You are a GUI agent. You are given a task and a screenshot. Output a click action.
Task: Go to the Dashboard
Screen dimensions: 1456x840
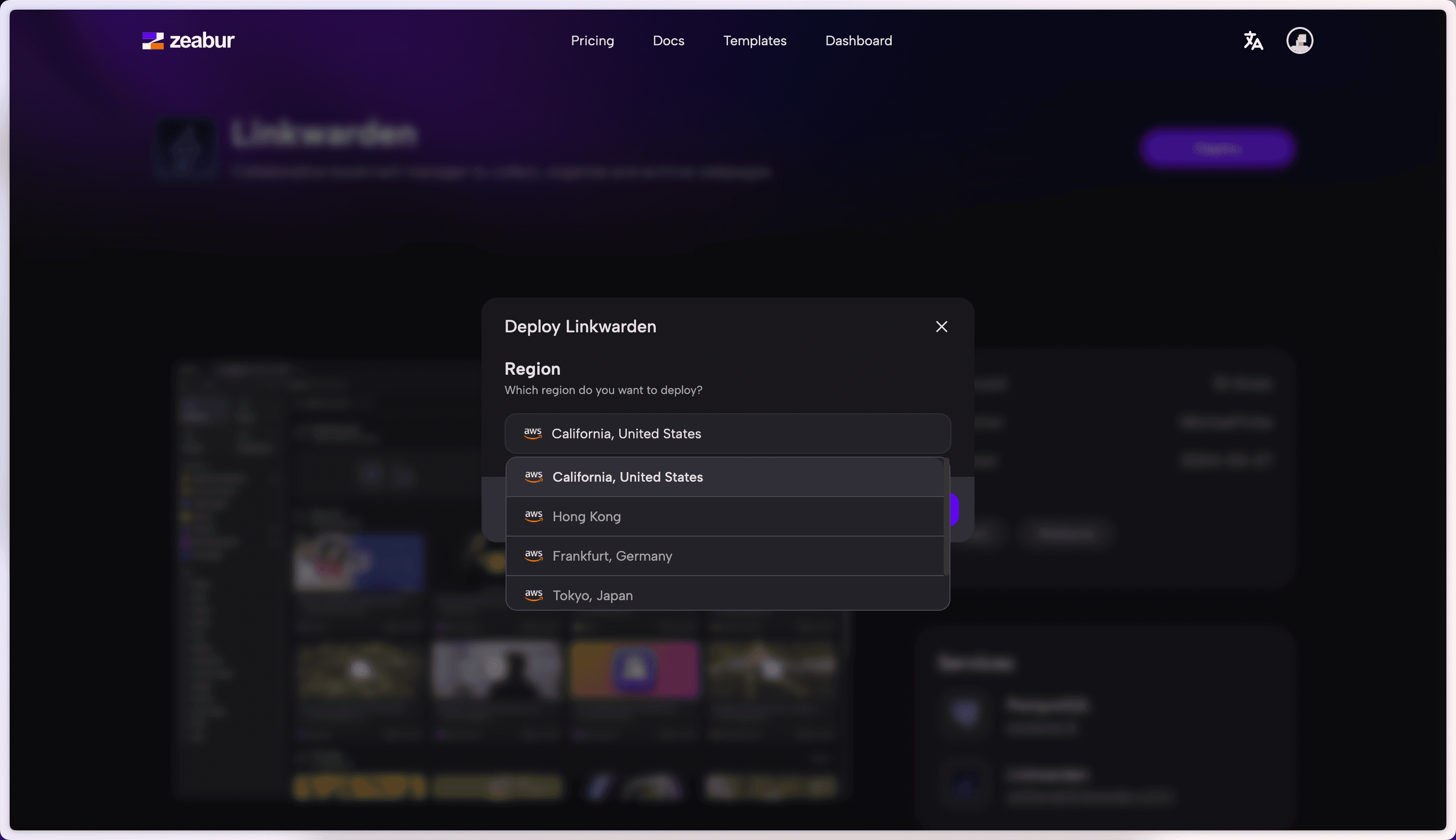(858, 40)
